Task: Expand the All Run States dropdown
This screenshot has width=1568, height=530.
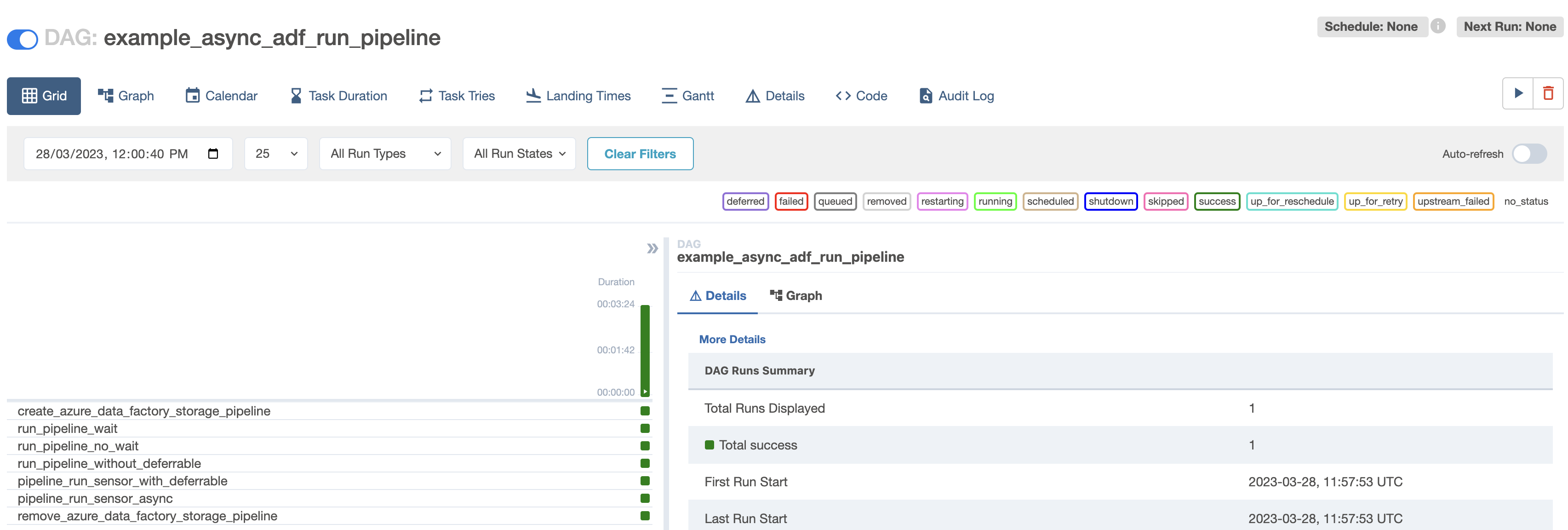Action: (x=519, y=154)
